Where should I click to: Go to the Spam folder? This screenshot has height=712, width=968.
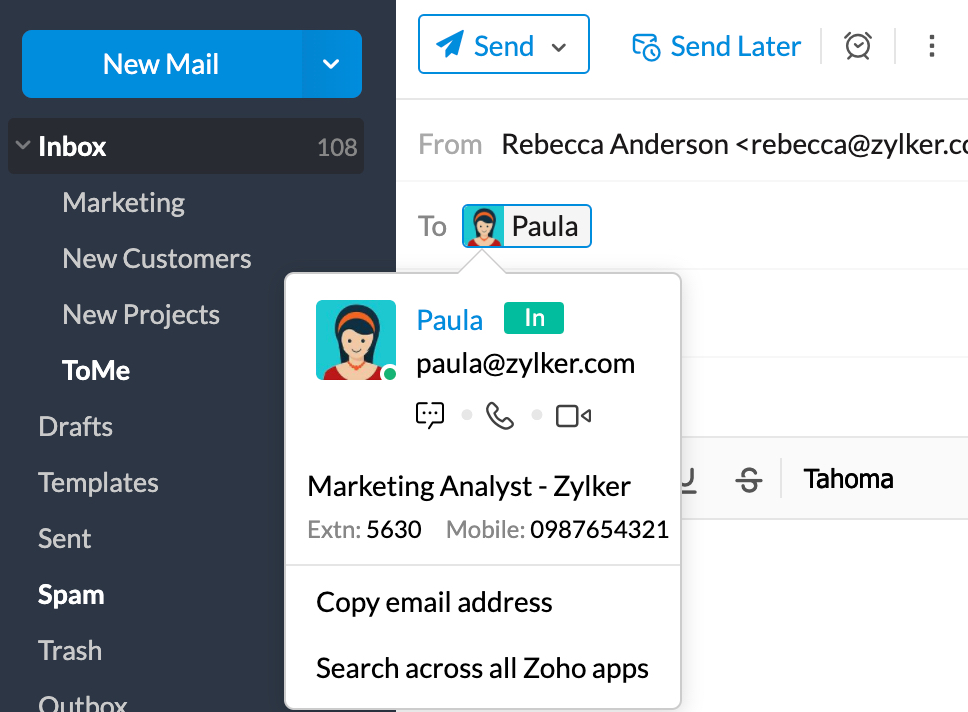pyautogui.click(x=71, y=595)
